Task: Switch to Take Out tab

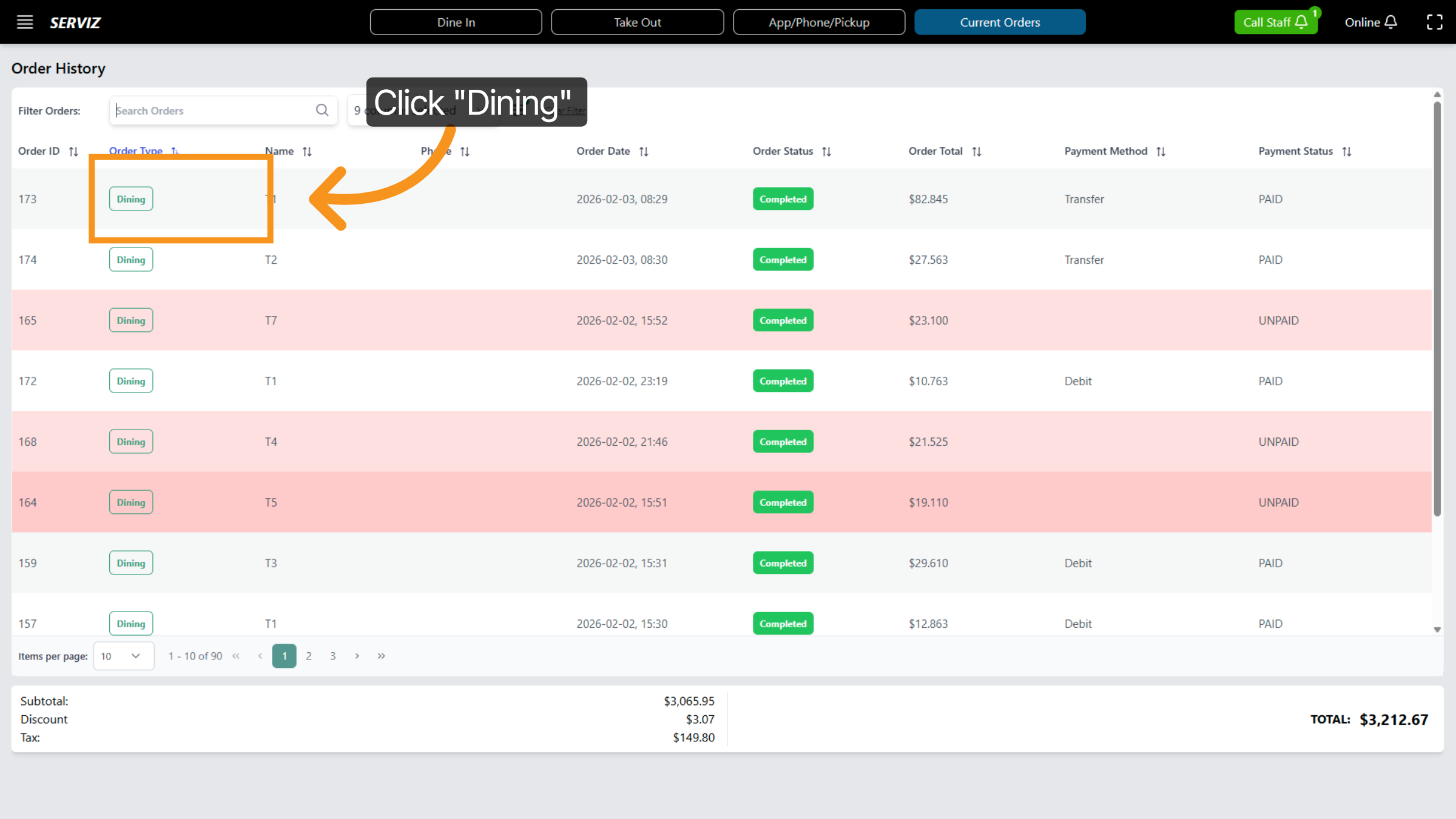Action: [x=637, y=22]
